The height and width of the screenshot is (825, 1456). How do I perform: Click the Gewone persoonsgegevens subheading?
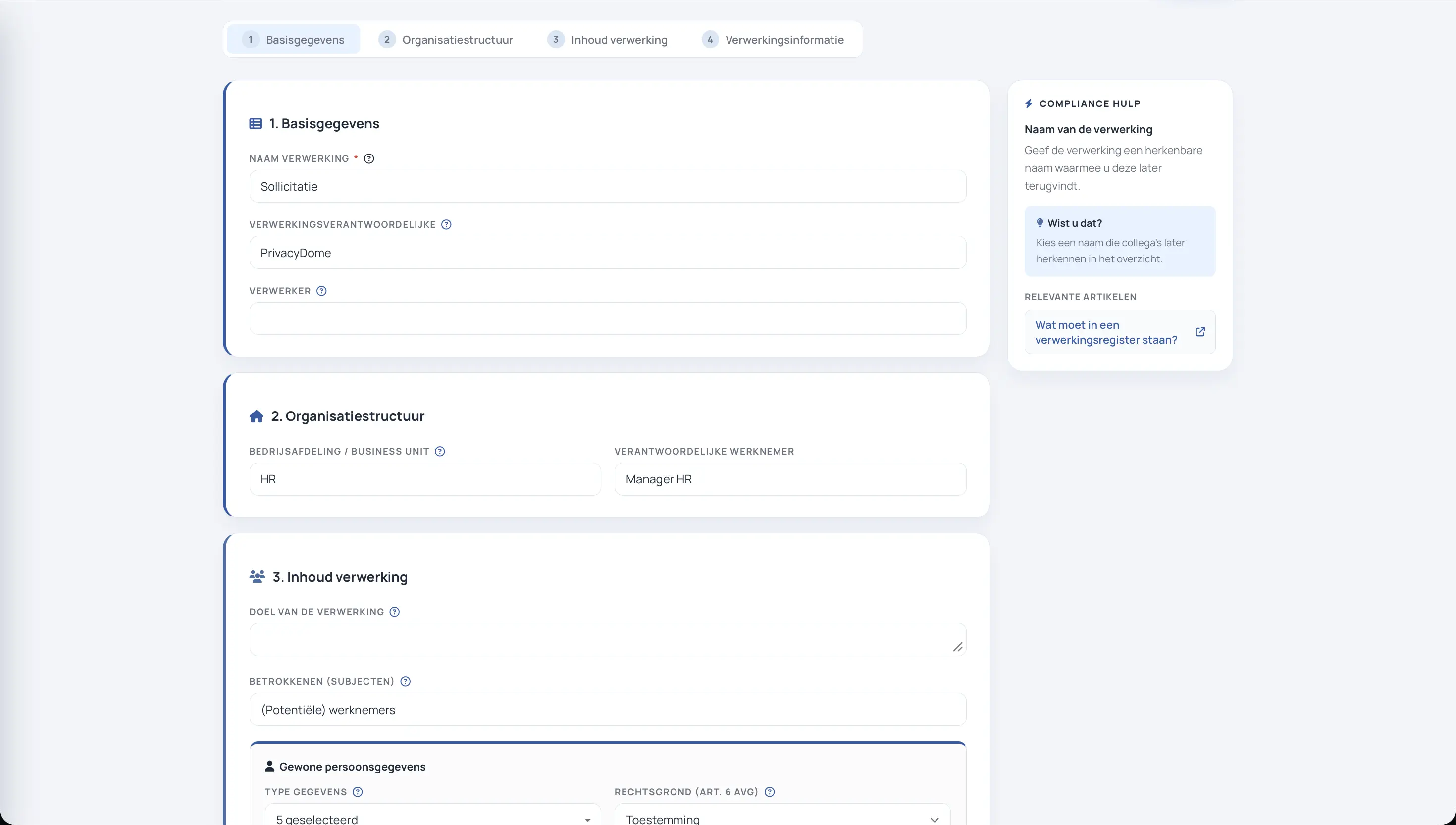353,767
